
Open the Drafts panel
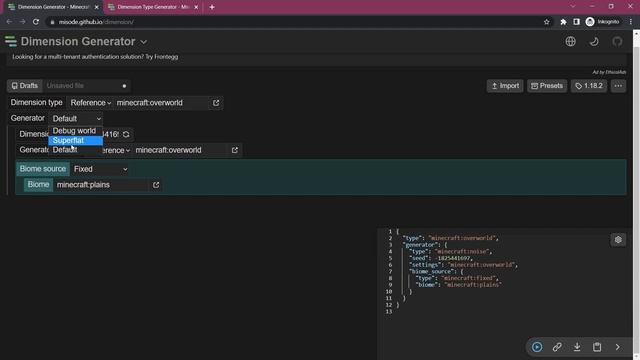coord(24,86)
